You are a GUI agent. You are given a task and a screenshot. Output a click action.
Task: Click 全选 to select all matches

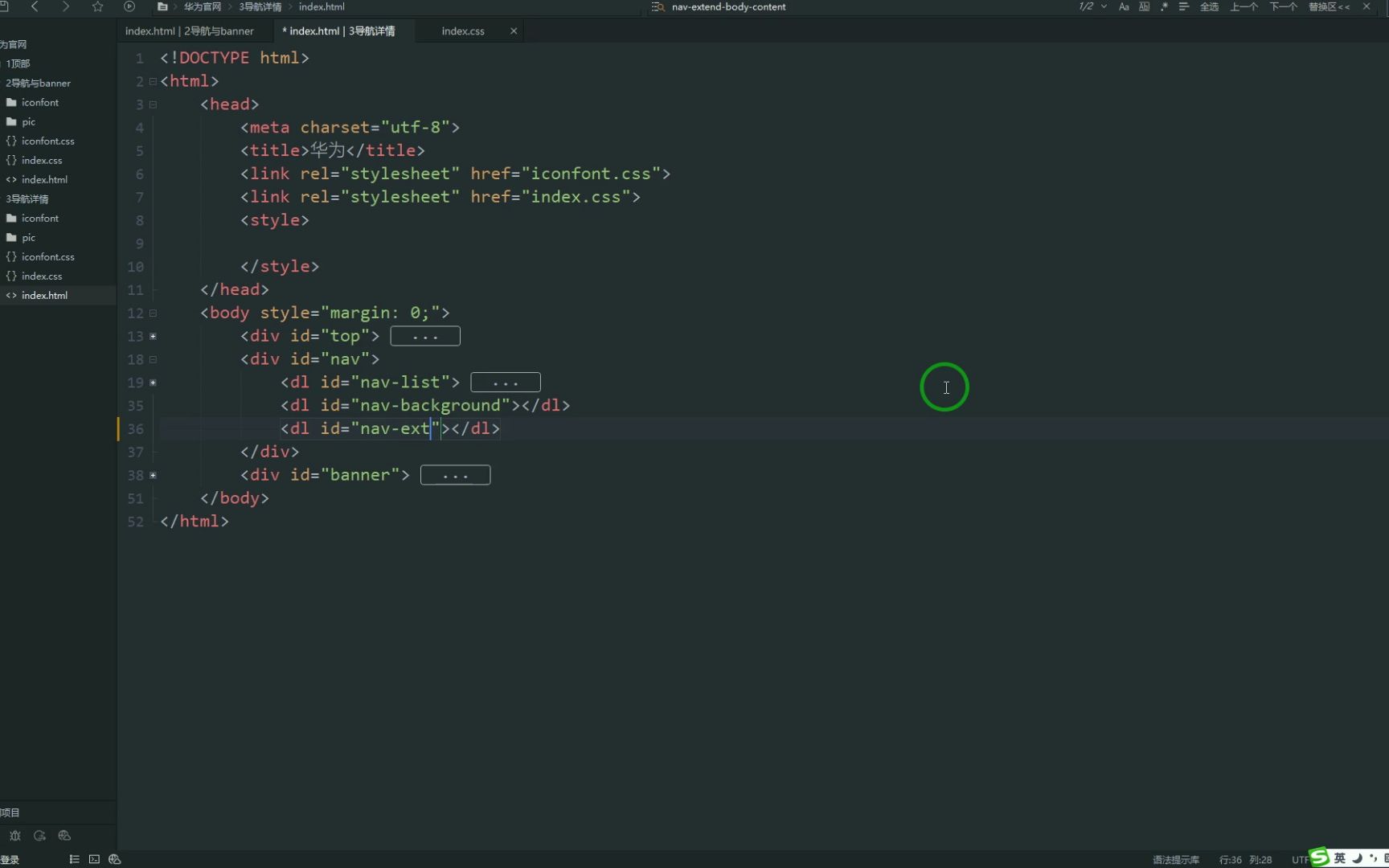1210,6
